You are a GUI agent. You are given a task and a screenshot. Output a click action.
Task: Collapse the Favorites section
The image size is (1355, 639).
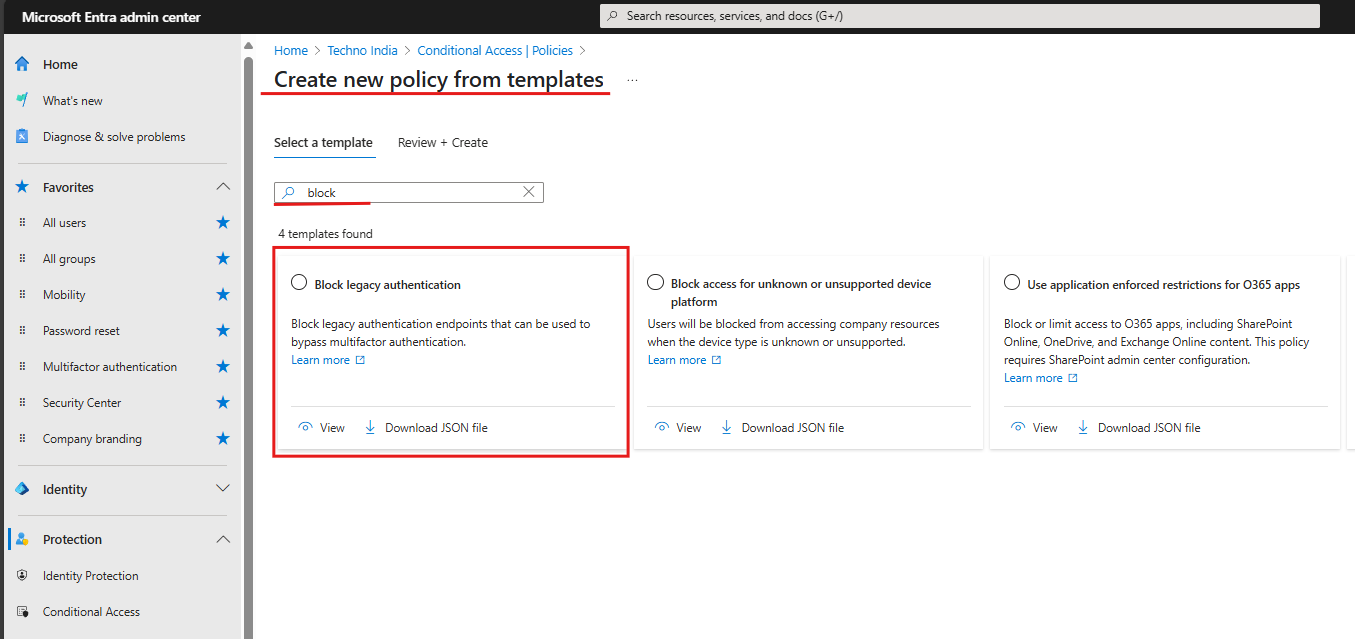[x=223, y=187]
